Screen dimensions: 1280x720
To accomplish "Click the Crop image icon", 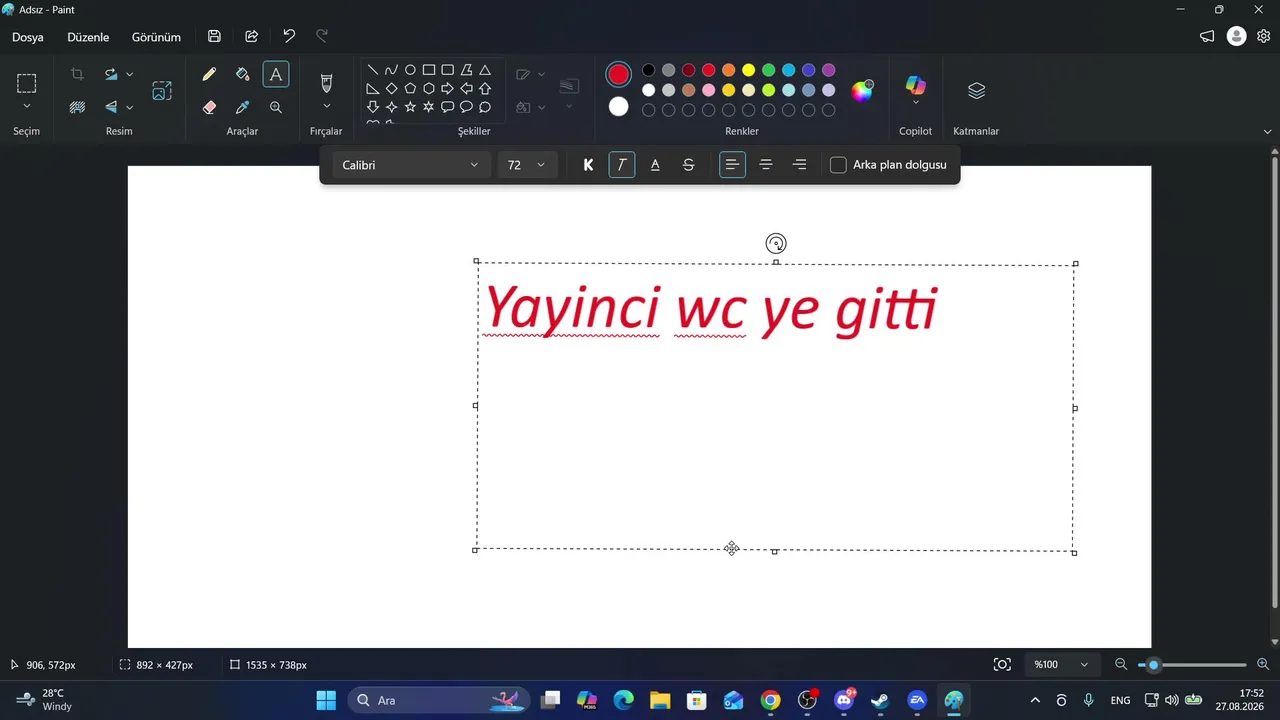I will [x=77, y=74].
